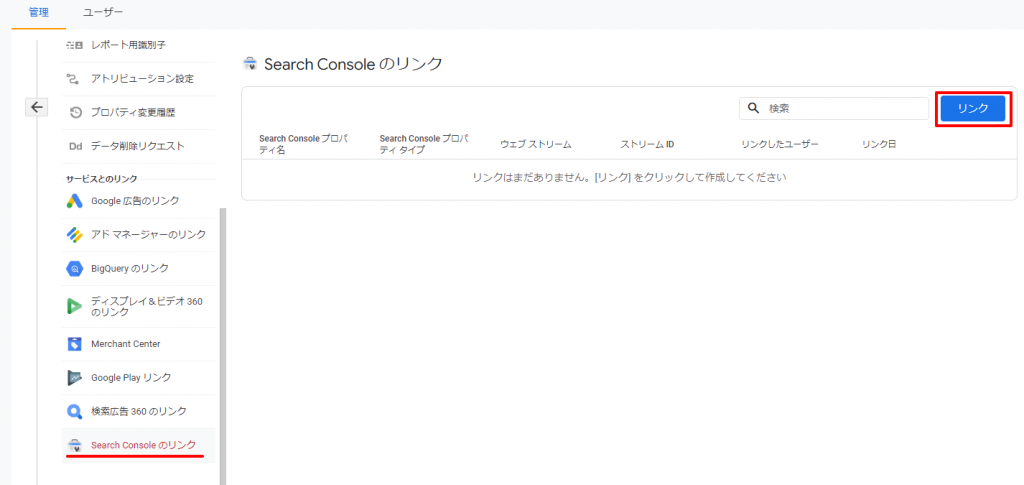
Task: Click the Search Console のリンク page heading
Action: click(353, 63)
